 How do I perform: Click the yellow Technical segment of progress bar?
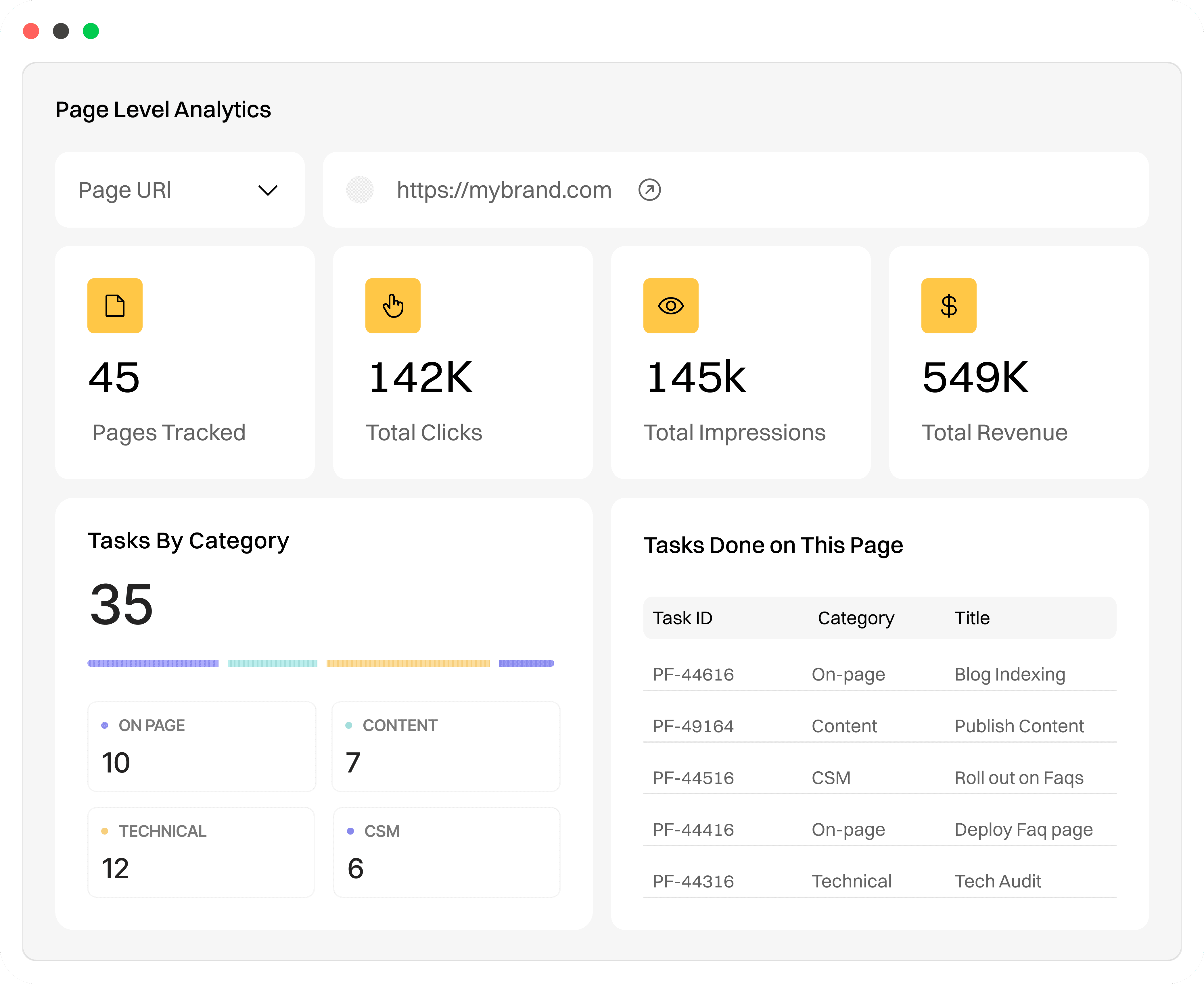(x=408, y=663)
